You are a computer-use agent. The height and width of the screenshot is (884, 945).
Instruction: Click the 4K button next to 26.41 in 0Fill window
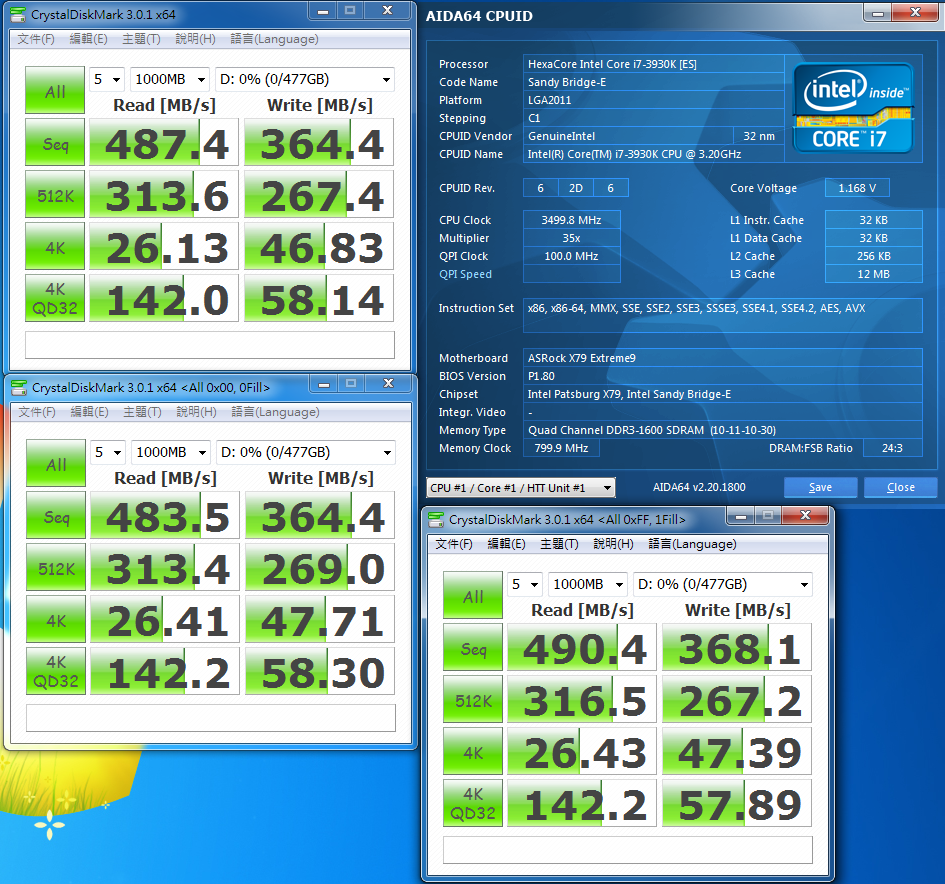[56, 619]
